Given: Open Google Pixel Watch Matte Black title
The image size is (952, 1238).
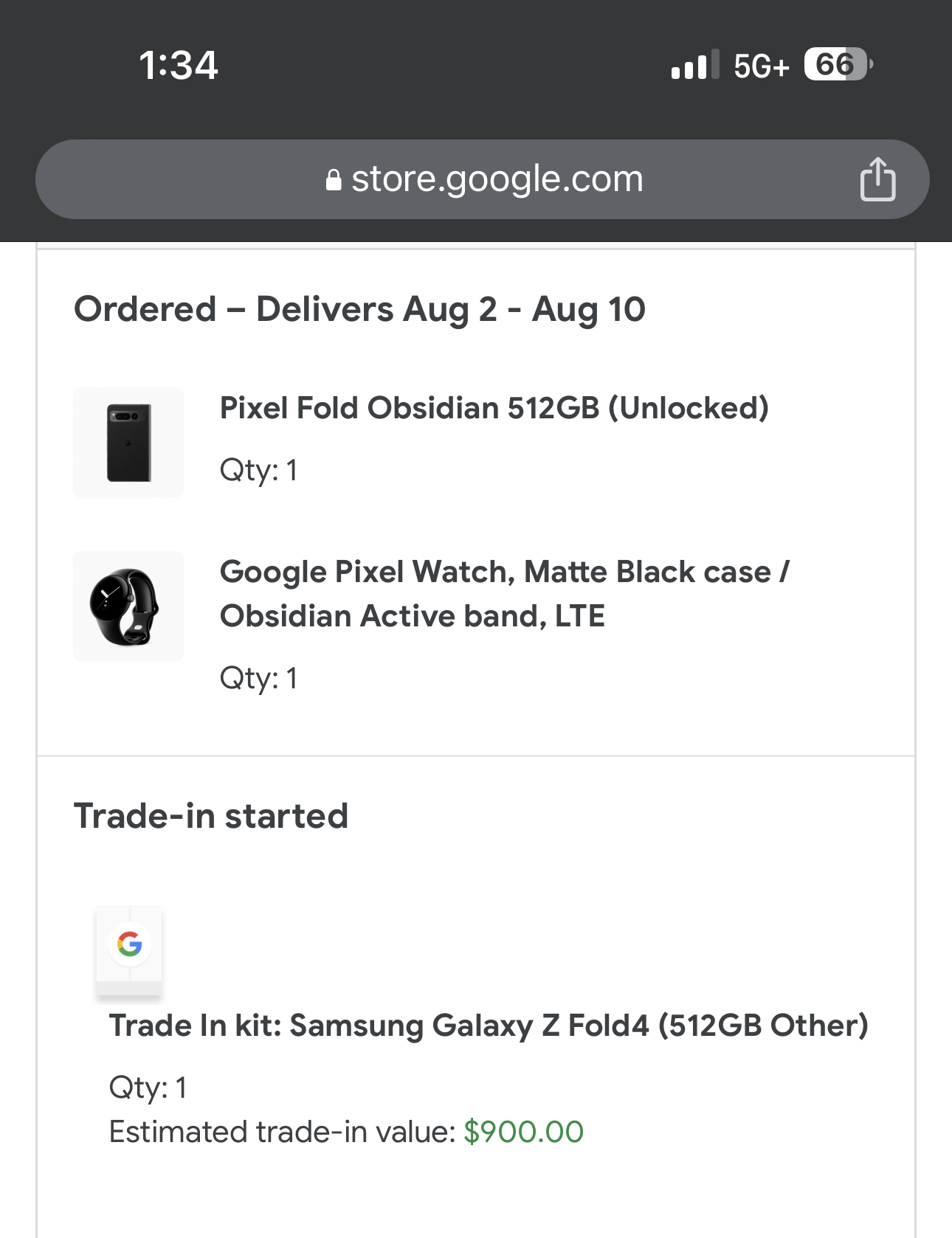Looking at the screenshot, I should click(x=505, y=594).
